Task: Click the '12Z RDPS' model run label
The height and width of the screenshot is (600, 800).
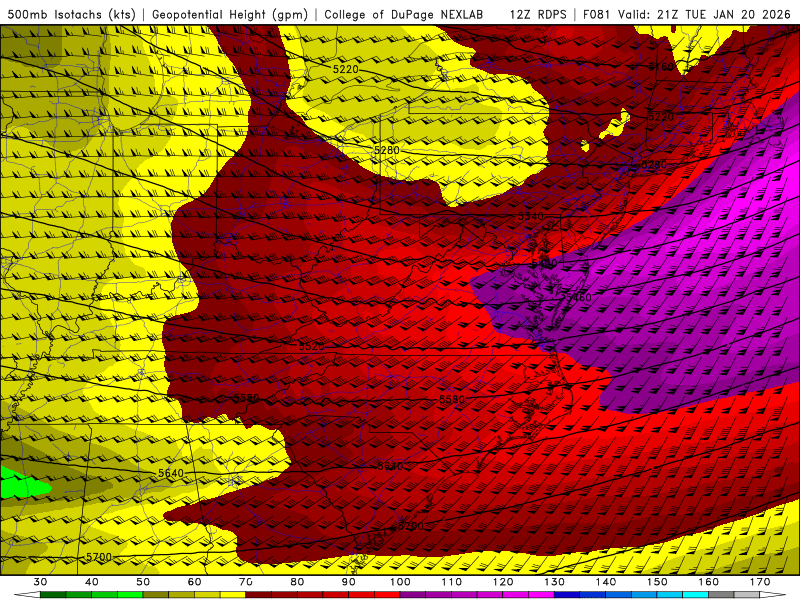Action: click(x=538, y=15)
